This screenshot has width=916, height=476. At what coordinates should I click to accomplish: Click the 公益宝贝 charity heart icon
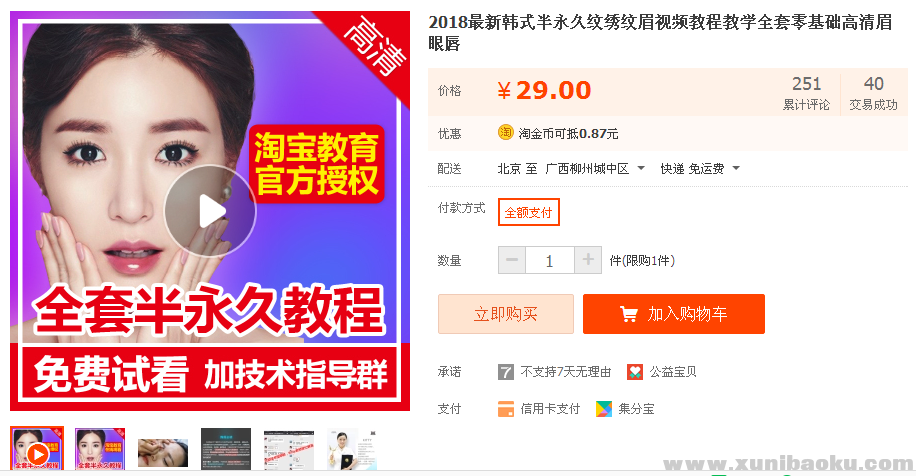click(634, 372)
